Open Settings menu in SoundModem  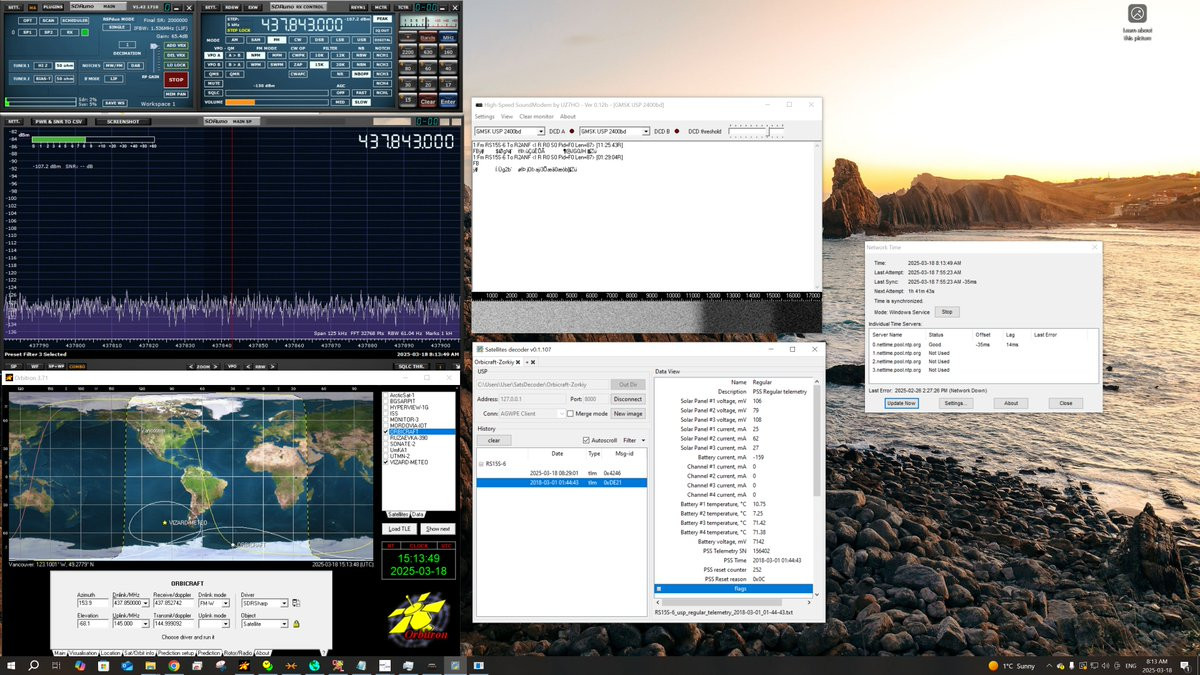484,117
